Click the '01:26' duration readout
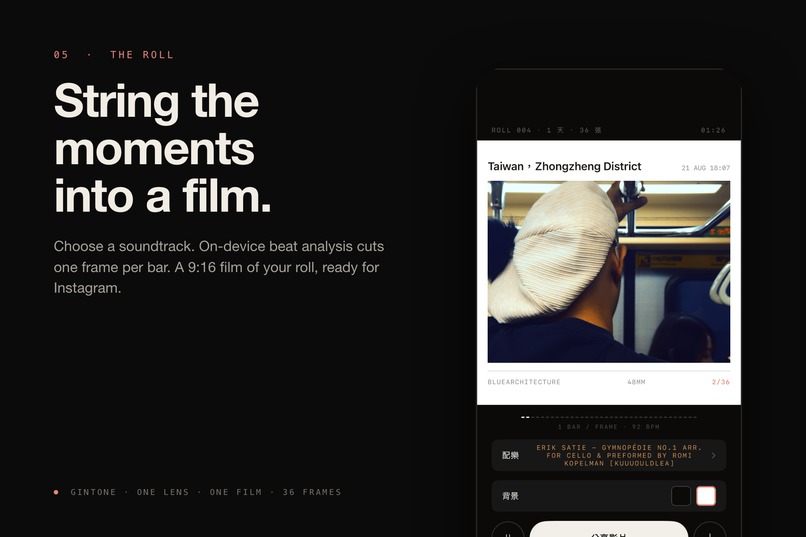 713,130
